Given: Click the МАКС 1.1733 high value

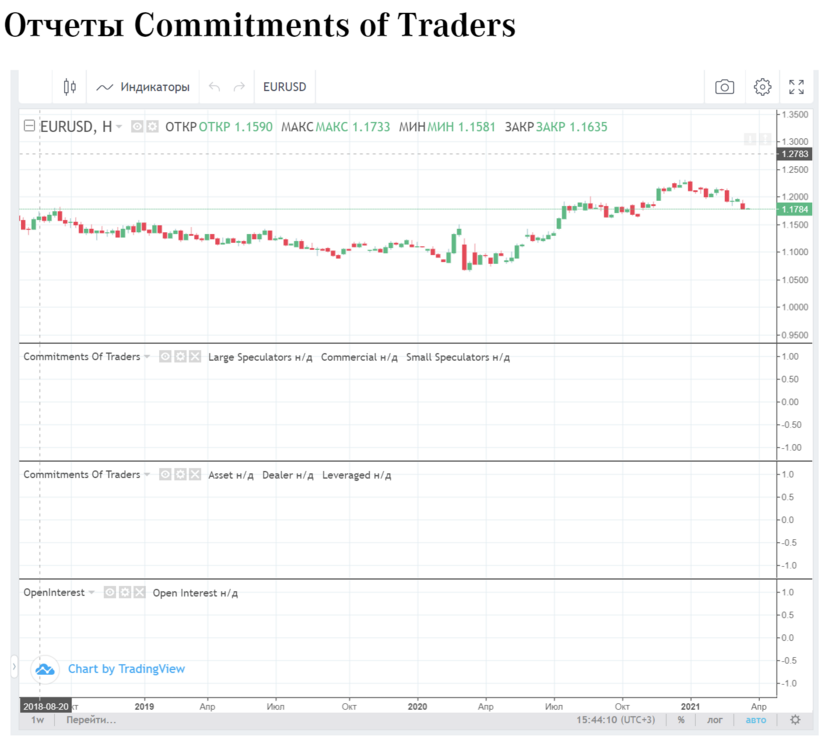Looking at the screenshot, I should [353, 127].
